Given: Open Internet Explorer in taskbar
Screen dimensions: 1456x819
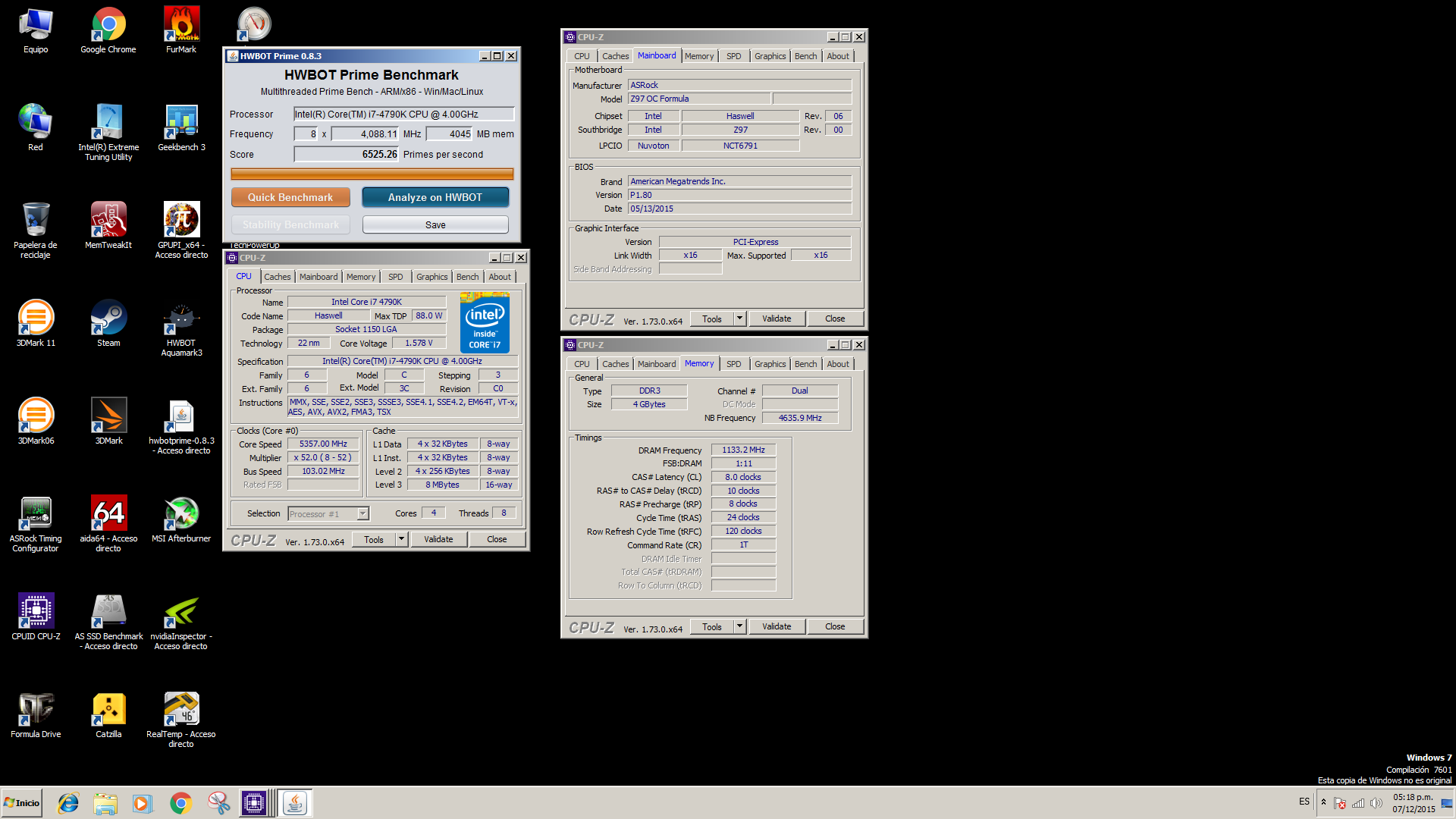Looking at the screenshot, I should tap(68, 803).
